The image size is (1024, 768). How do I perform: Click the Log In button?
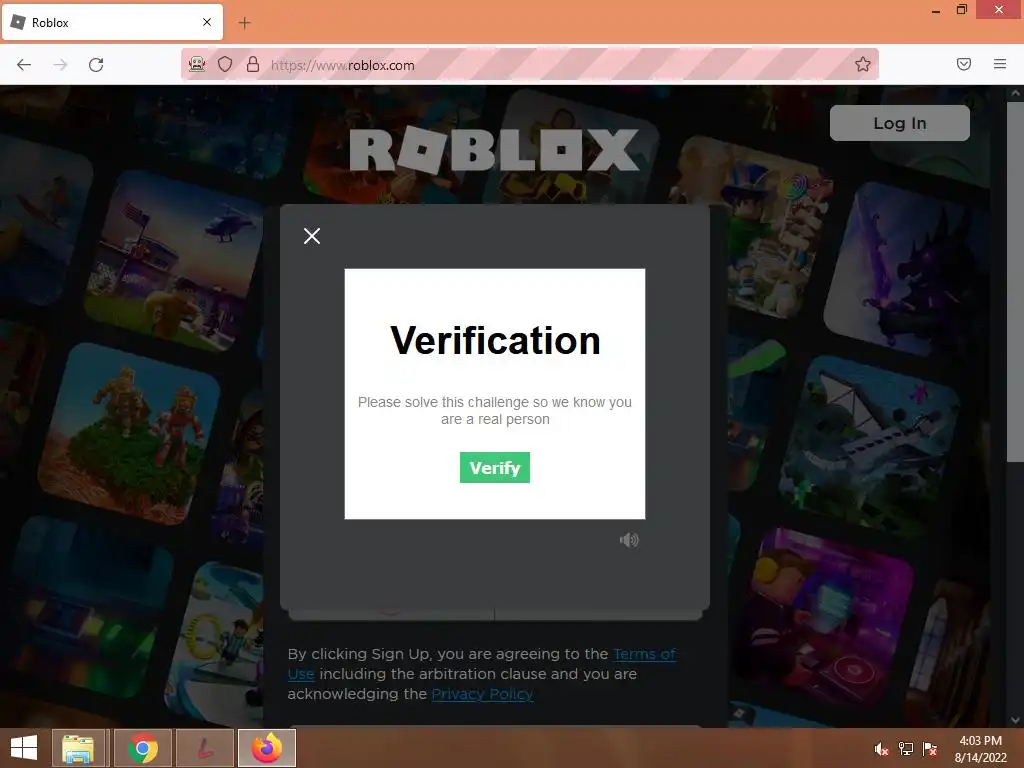click(899, 123)
